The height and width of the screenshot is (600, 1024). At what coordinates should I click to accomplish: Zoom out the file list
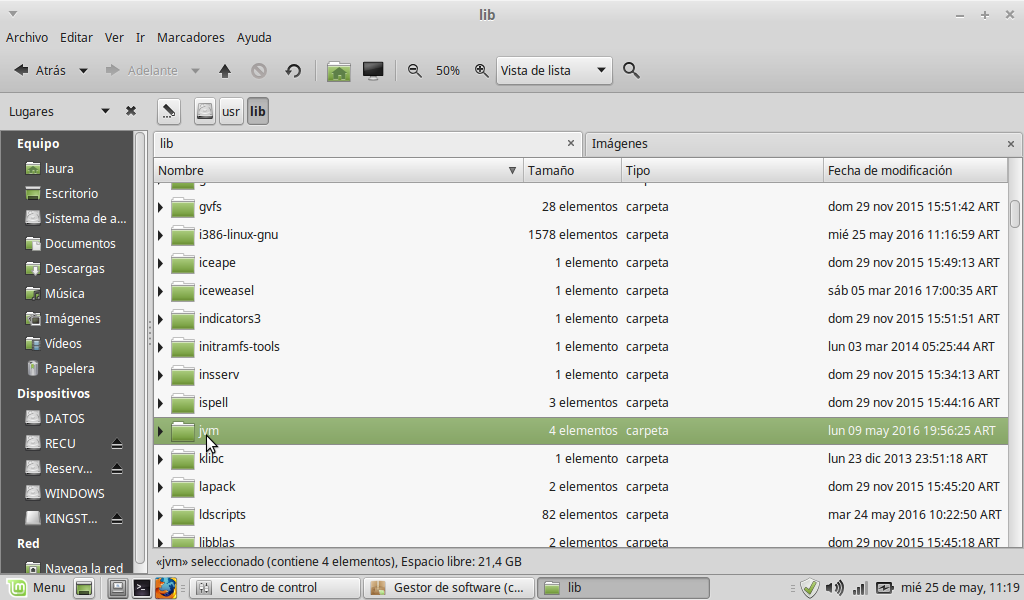pyautogui.click(x=415, y=71)
